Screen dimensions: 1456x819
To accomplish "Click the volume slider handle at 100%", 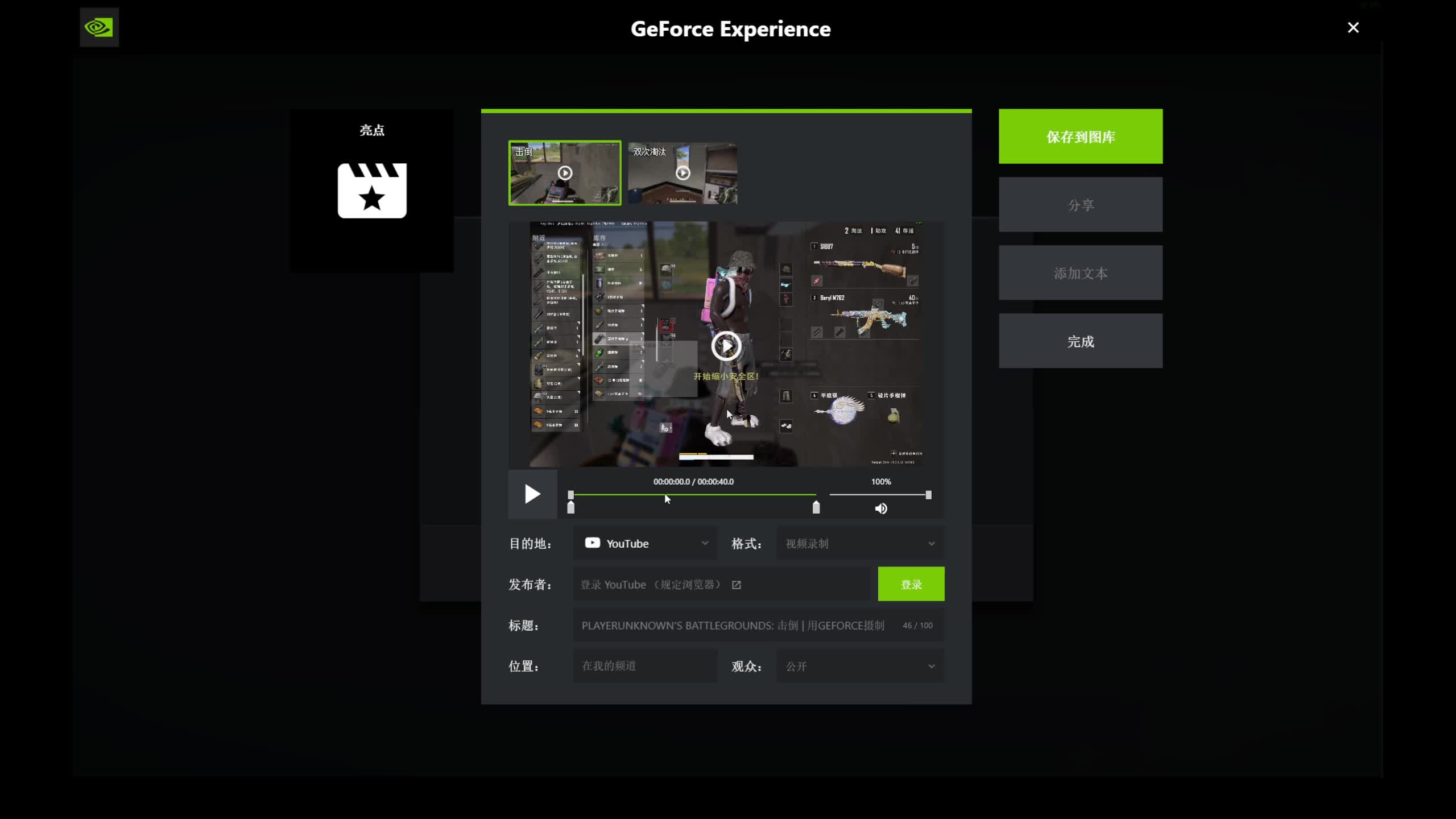I will click(x=928, y=495).
